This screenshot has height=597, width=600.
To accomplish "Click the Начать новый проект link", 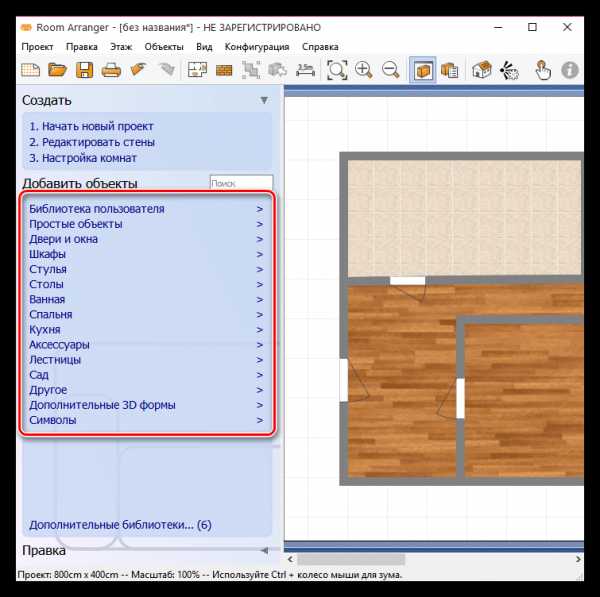I will 91,126.
